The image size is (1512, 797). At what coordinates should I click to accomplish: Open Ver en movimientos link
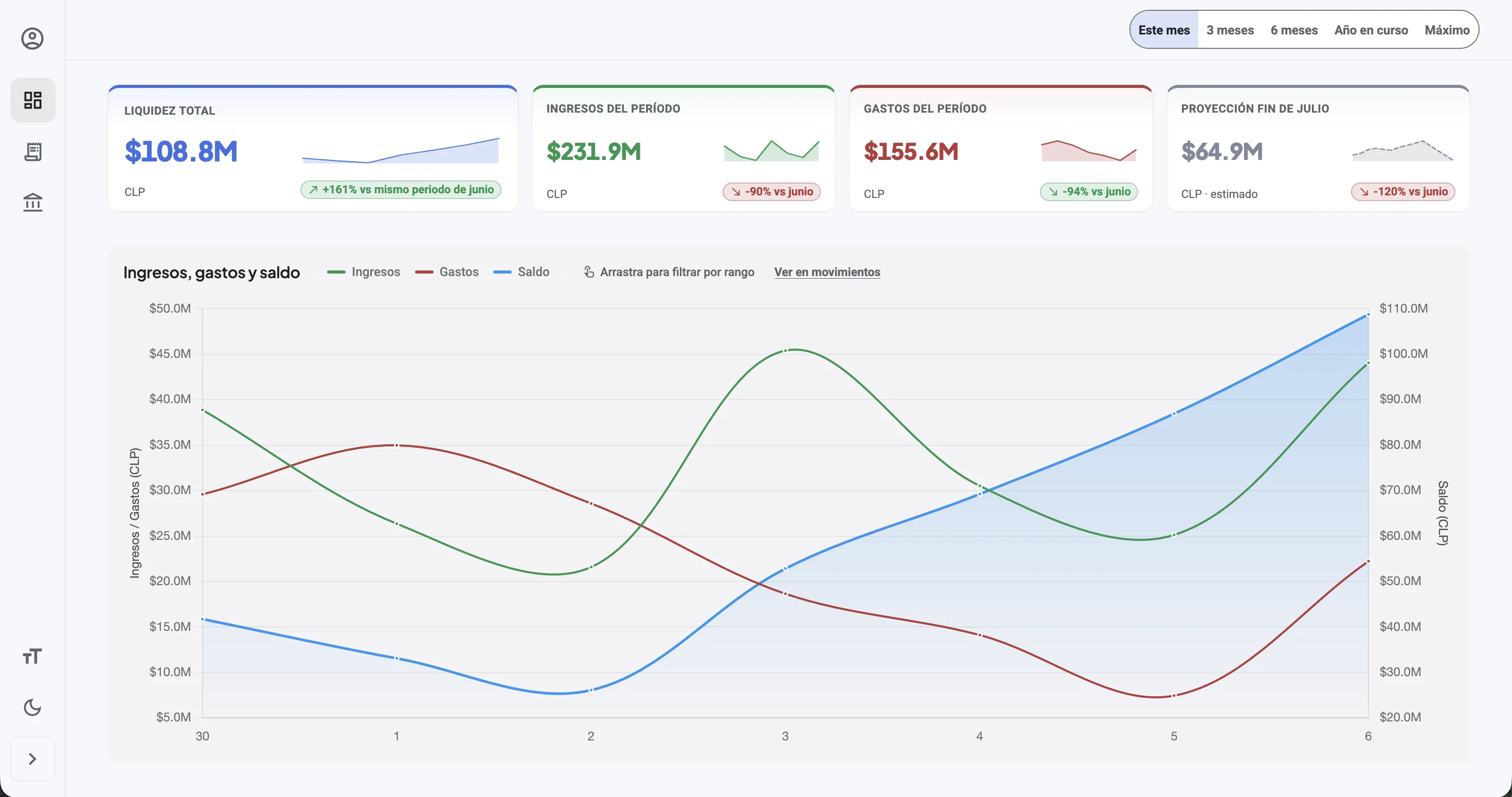(827, 271)
